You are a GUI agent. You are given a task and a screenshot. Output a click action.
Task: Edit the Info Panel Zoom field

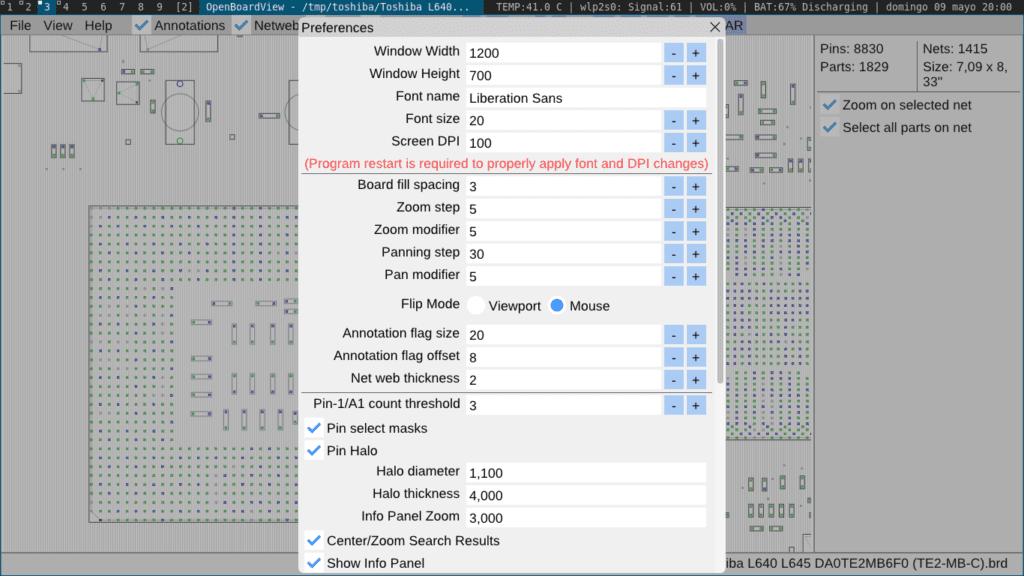(x=586, y=518)
